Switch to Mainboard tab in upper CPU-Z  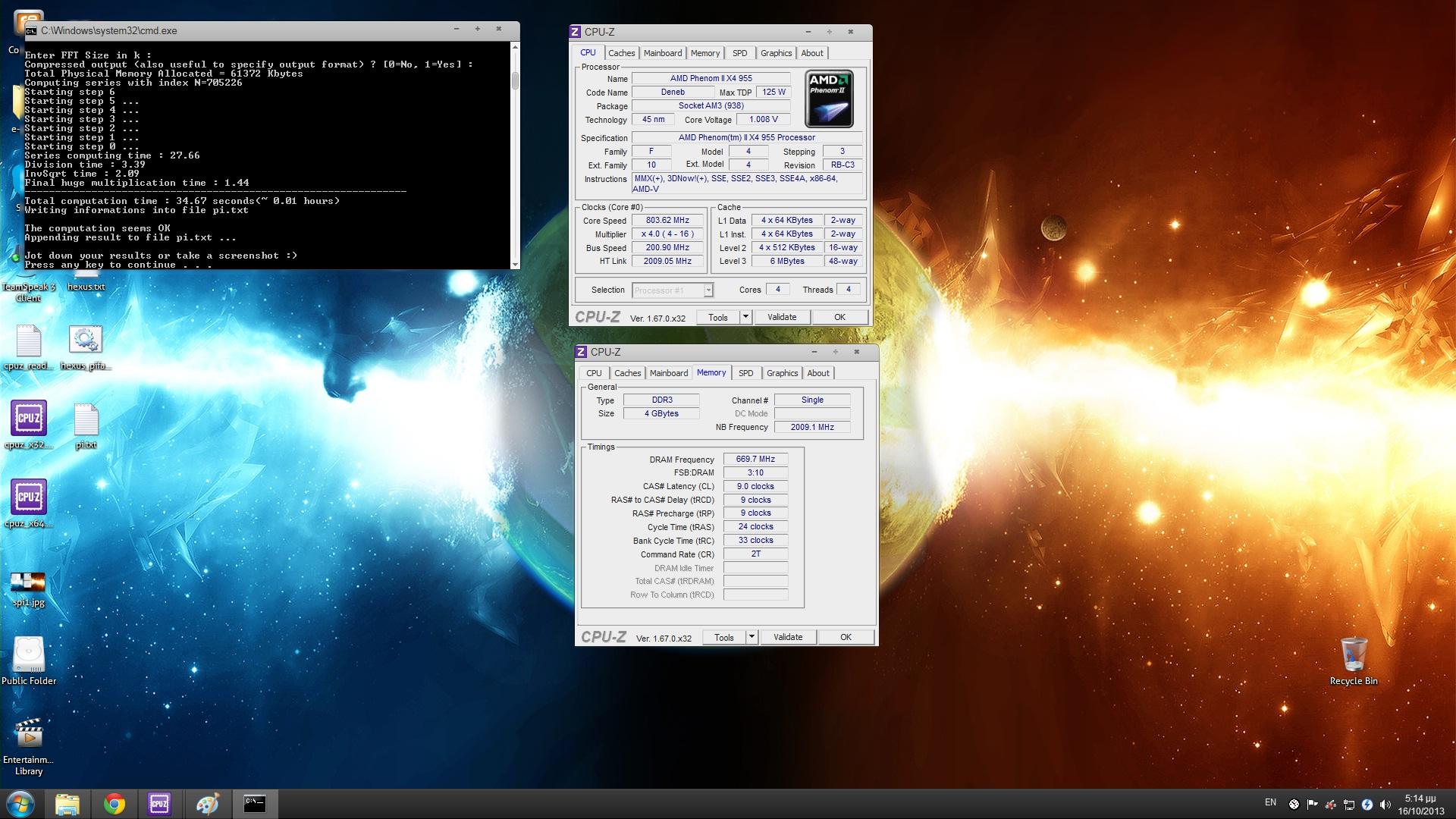click(662, 53)
